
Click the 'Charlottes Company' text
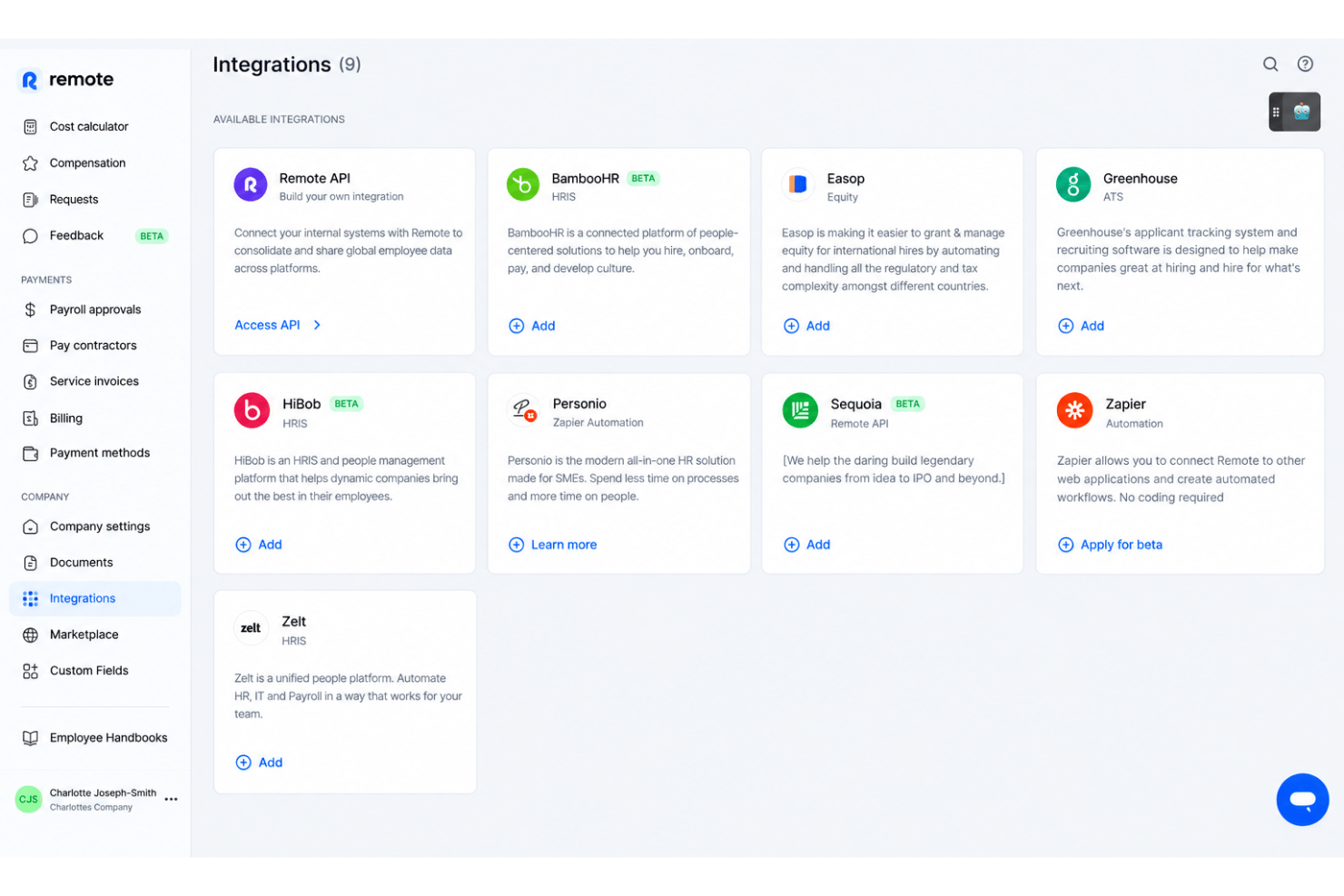[91, 808]
